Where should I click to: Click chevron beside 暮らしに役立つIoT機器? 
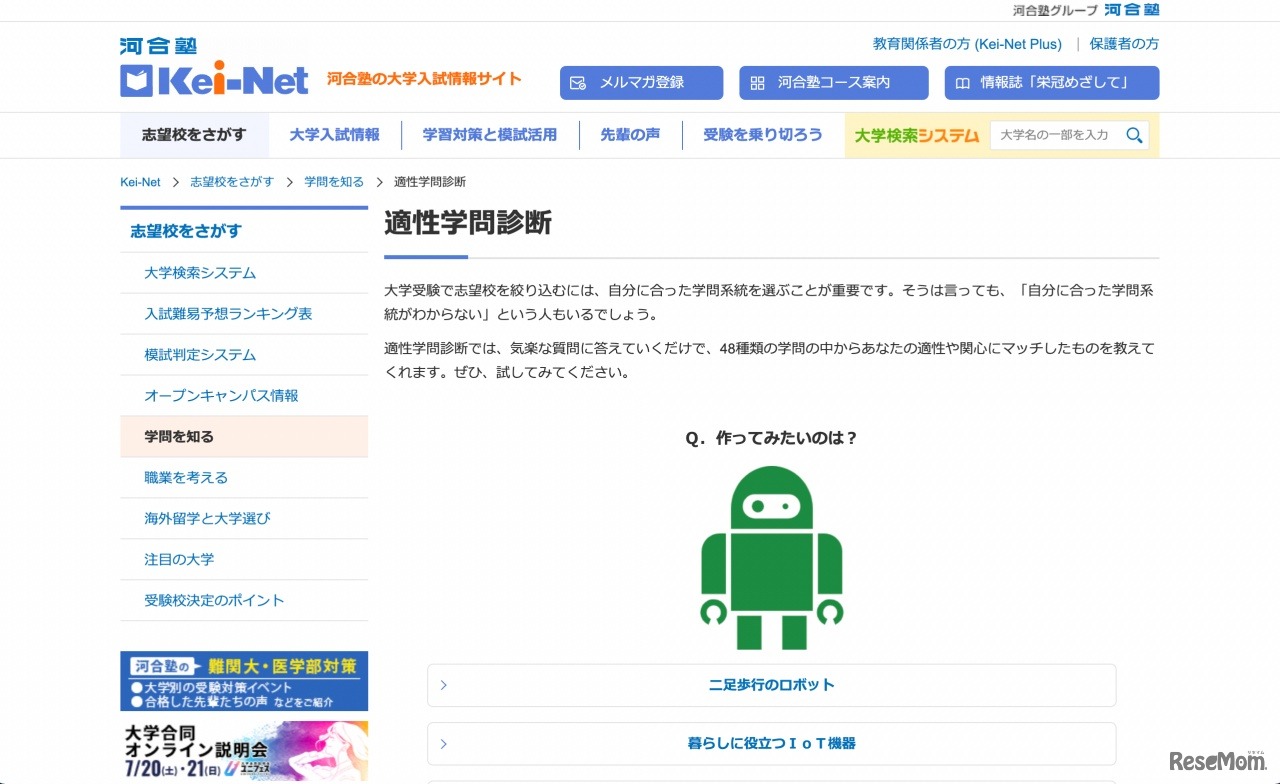tap(444, 744)
